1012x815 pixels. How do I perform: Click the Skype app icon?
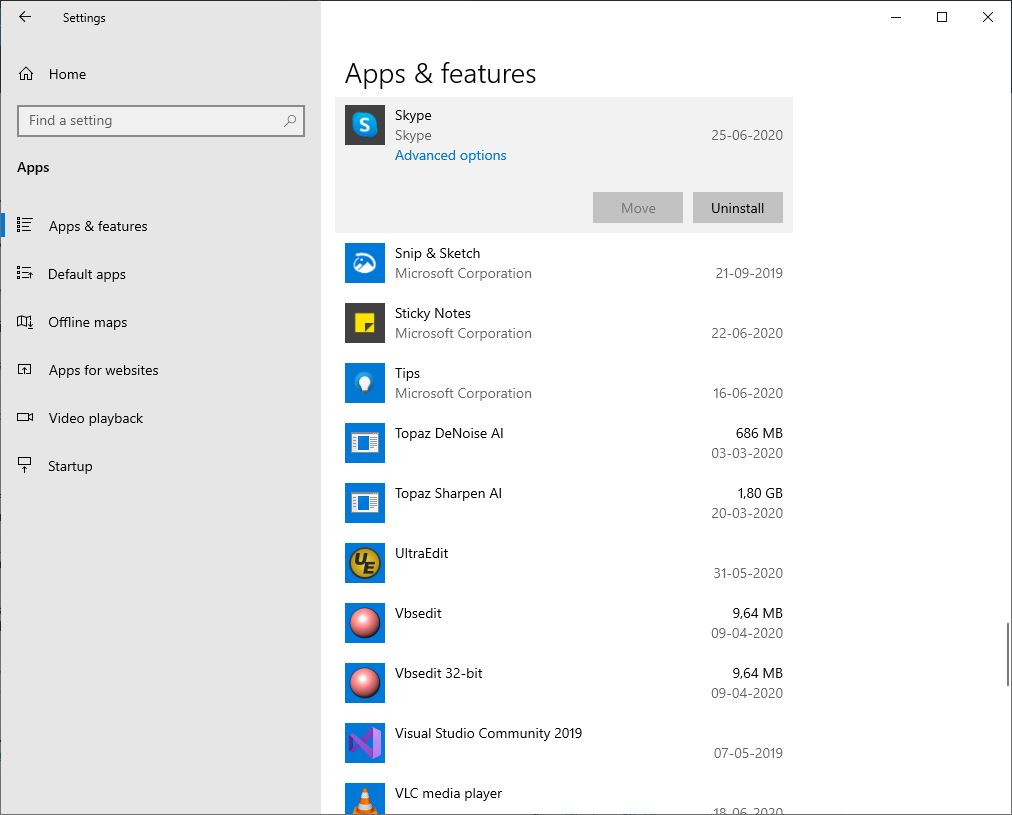click(365, 125)
